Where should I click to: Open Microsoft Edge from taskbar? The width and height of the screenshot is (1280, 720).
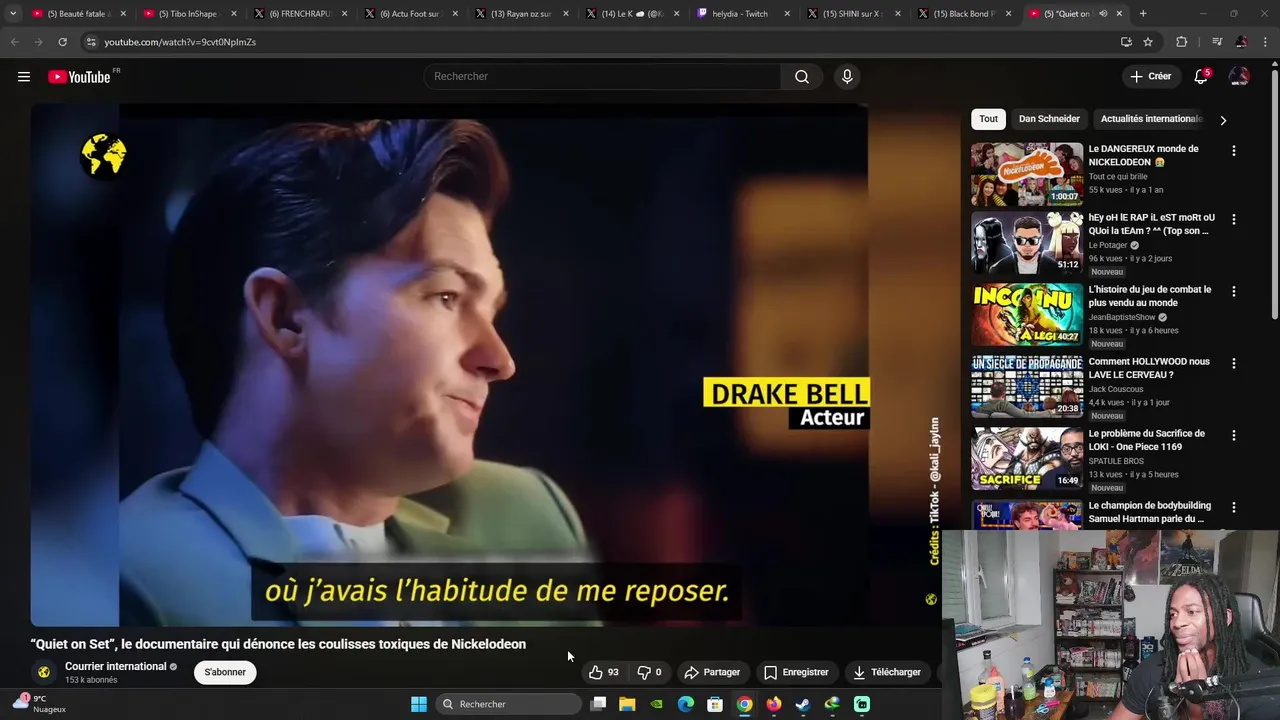click(x=686, y=704)
